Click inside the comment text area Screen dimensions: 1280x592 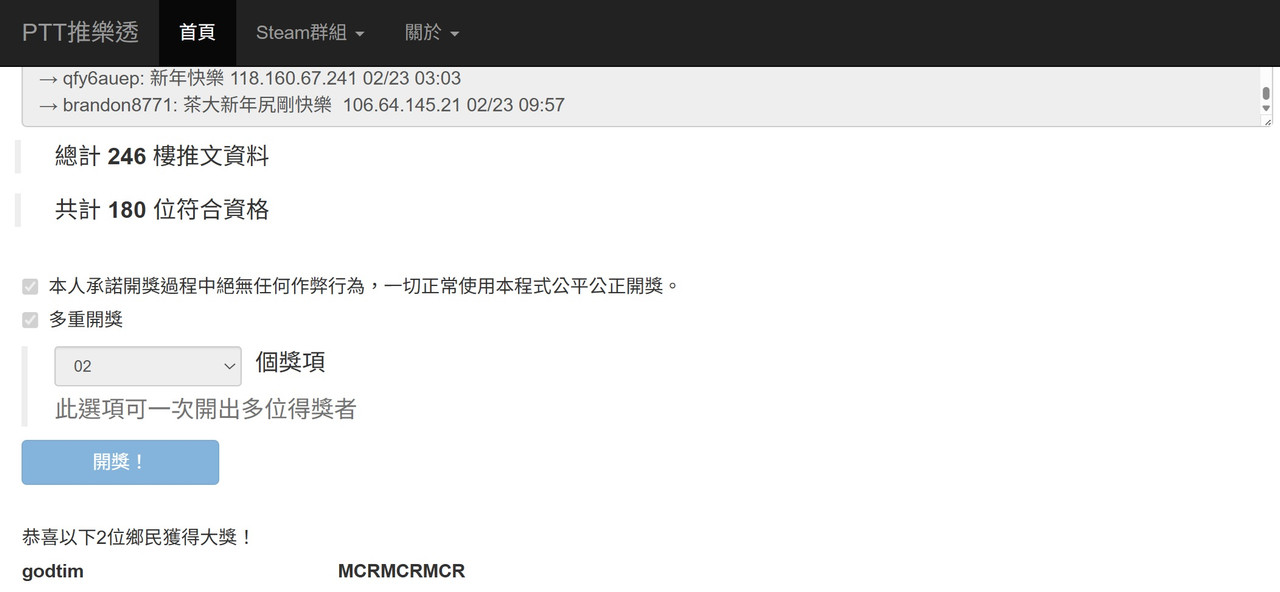[640, 96]
